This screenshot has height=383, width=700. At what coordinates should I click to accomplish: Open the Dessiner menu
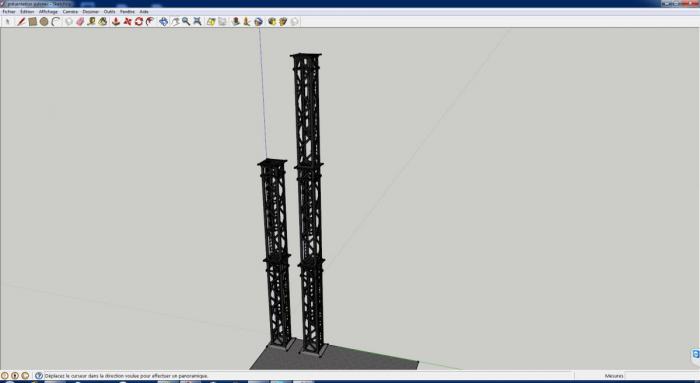pos(91,12)
